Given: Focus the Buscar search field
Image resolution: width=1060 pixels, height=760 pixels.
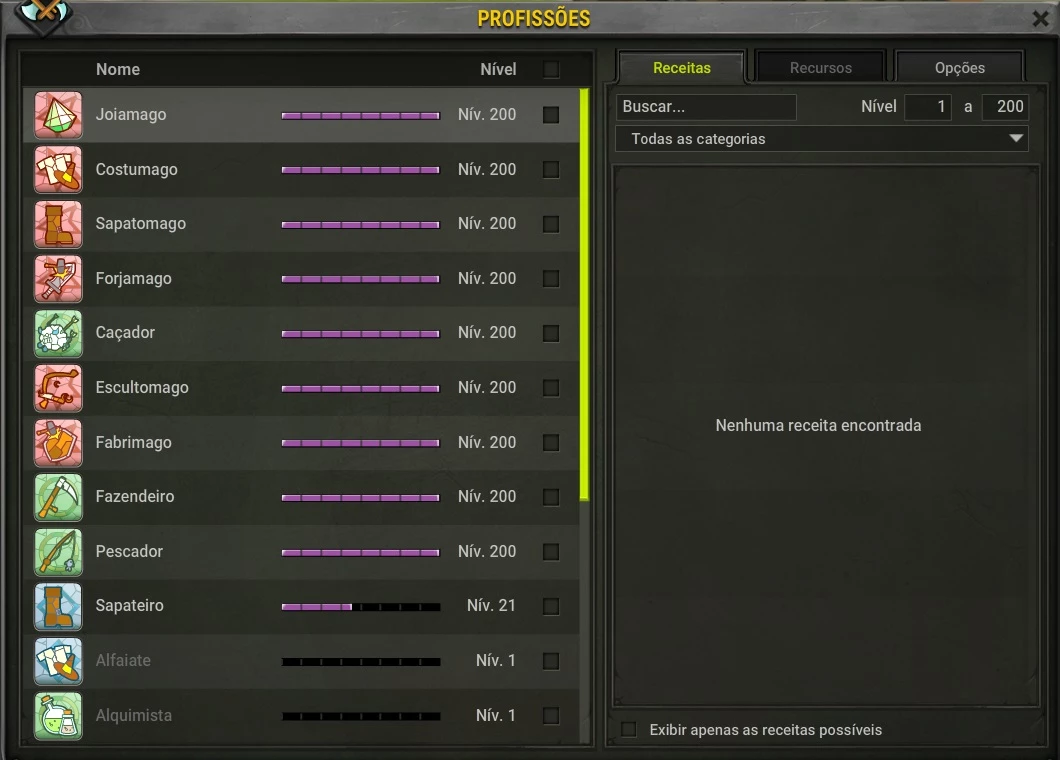Looking at the screenshot, I should tap(706, 107).
